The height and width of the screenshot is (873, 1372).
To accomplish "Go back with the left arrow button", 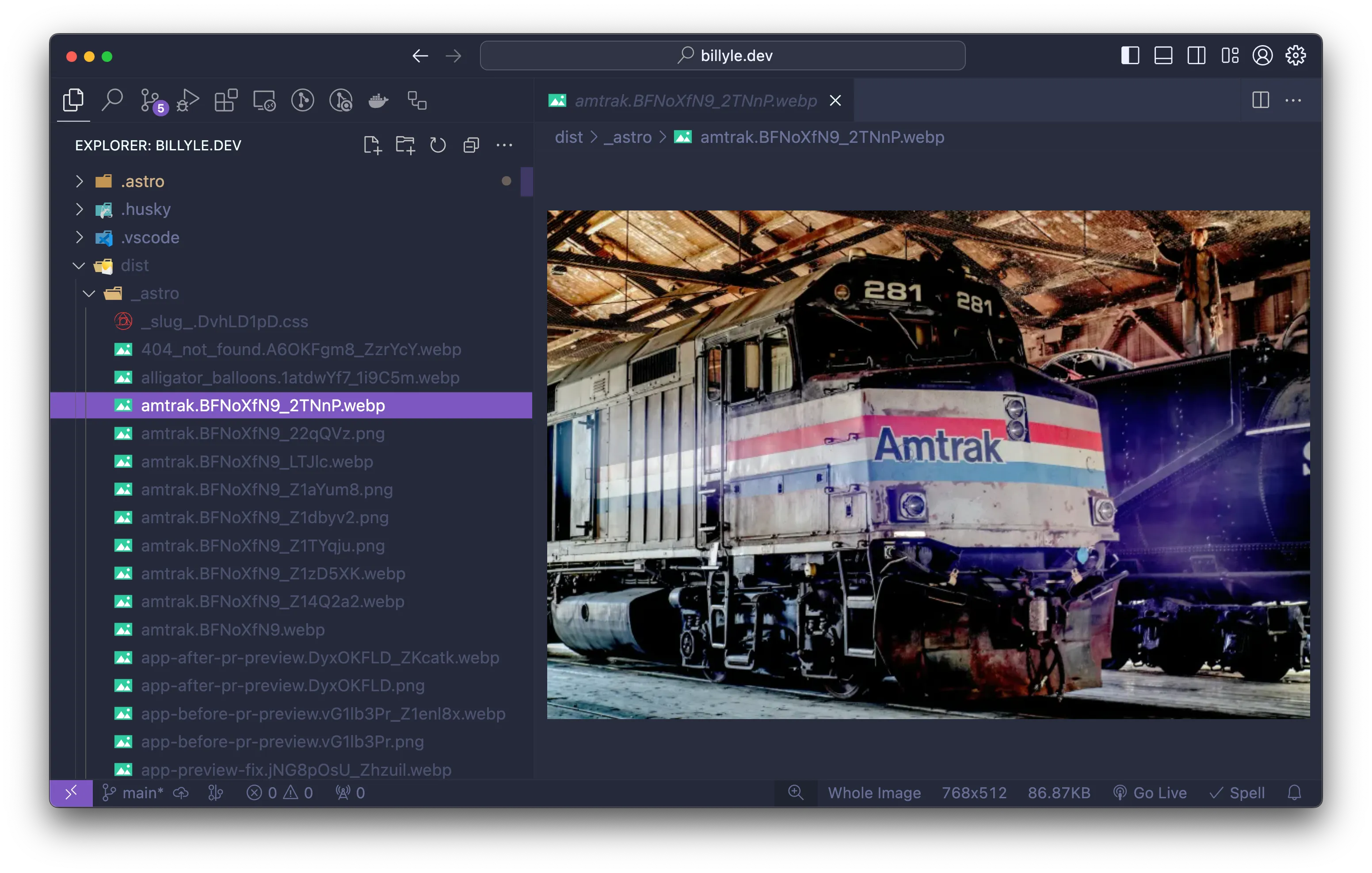I will point(420,55).
